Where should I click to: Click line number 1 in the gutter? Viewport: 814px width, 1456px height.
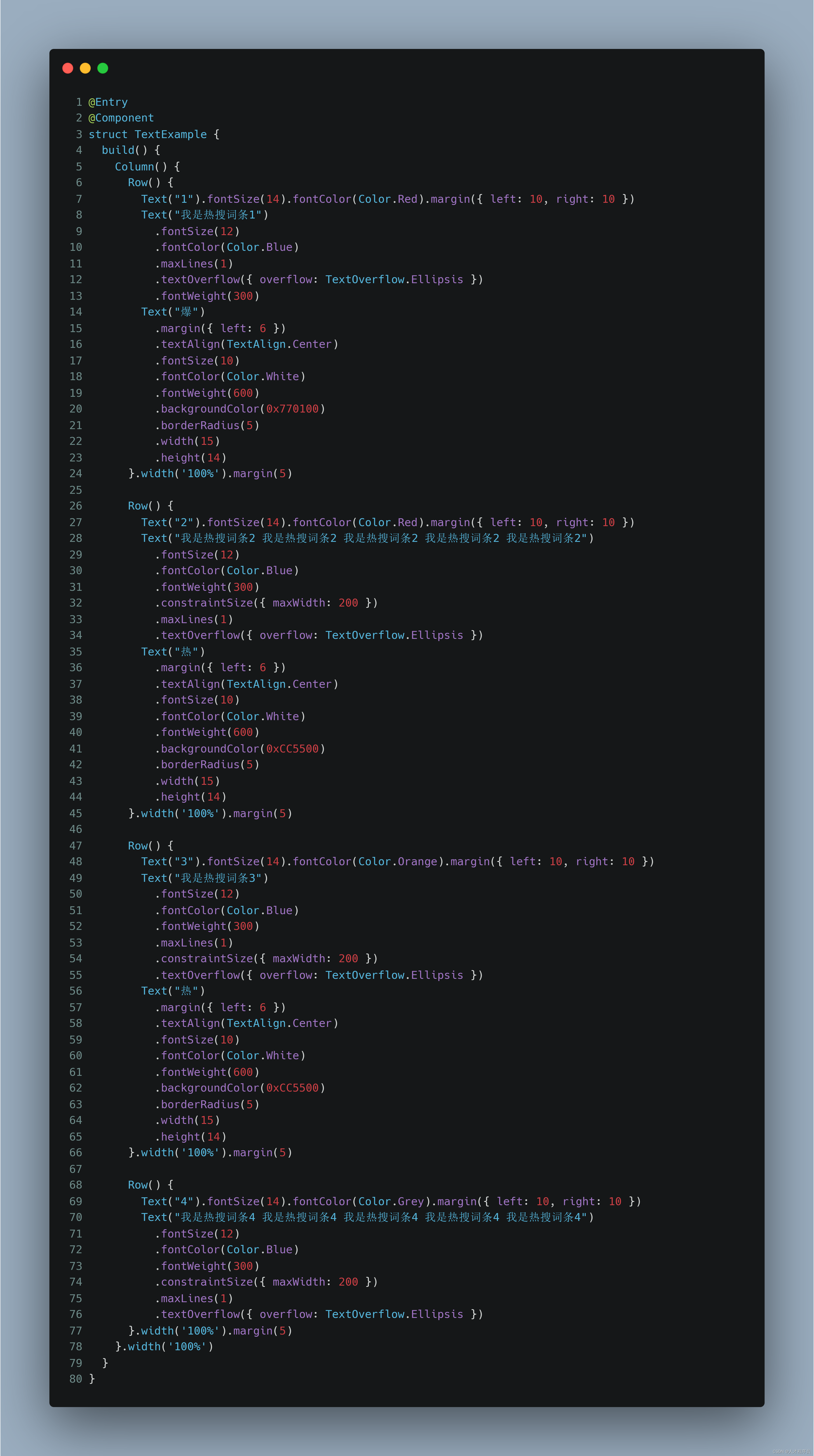pos(79,102)
